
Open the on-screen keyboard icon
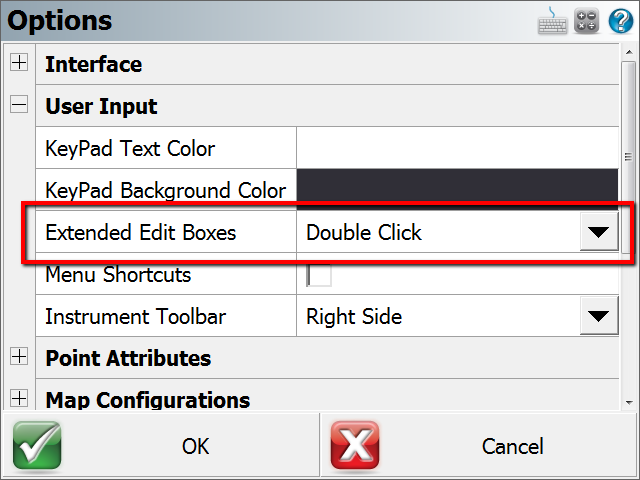552,21
